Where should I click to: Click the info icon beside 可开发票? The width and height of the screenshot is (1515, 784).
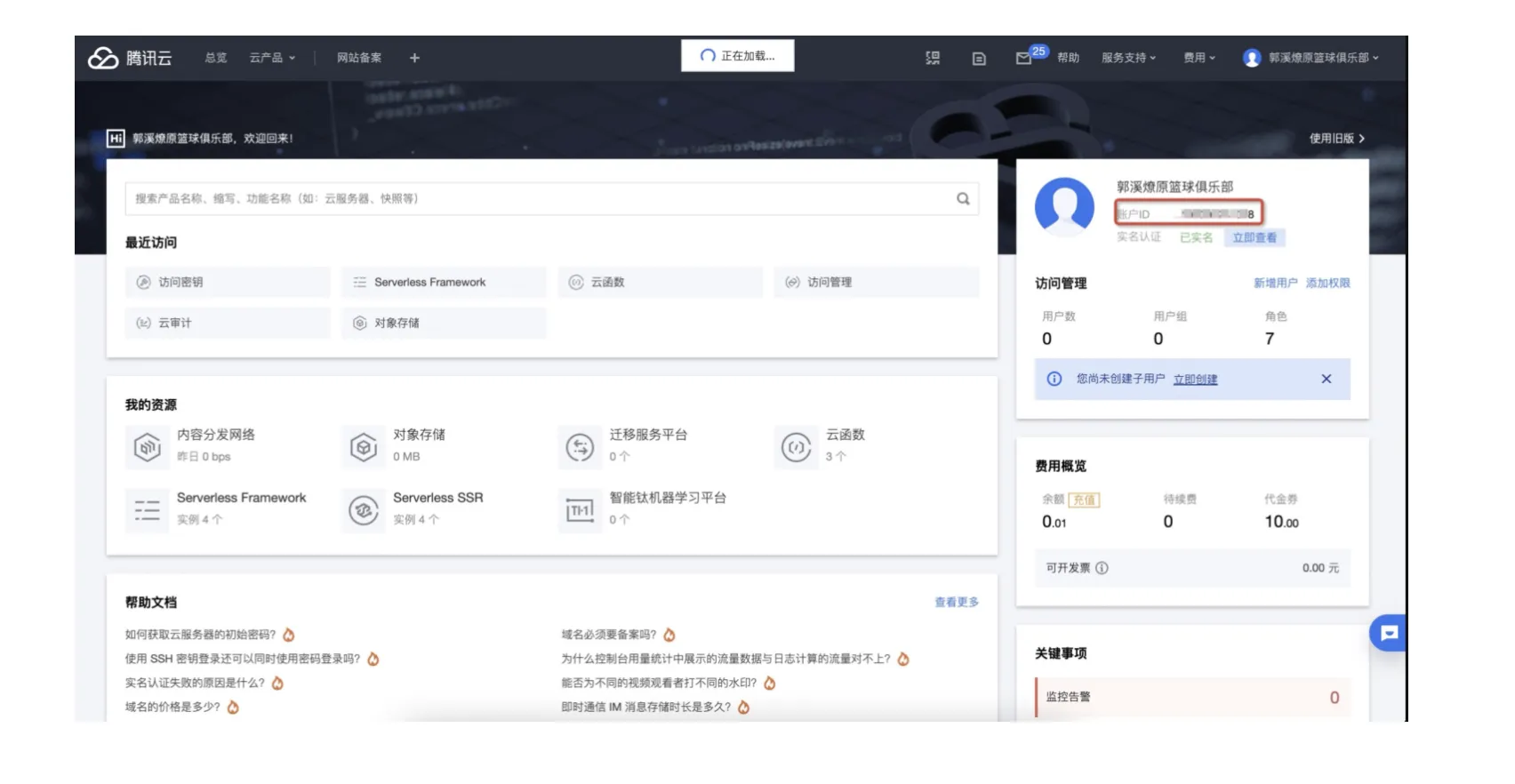pos(1102,568)
